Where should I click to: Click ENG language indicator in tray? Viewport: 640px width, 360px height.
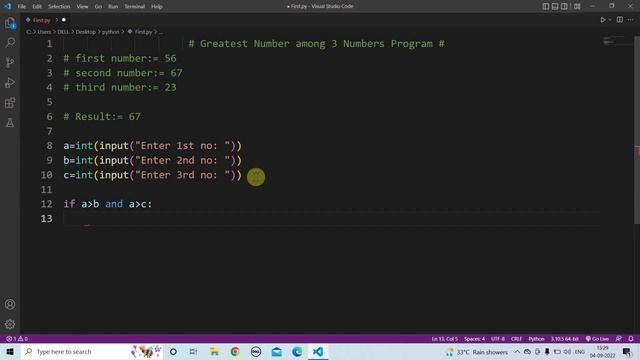[580, 352]
